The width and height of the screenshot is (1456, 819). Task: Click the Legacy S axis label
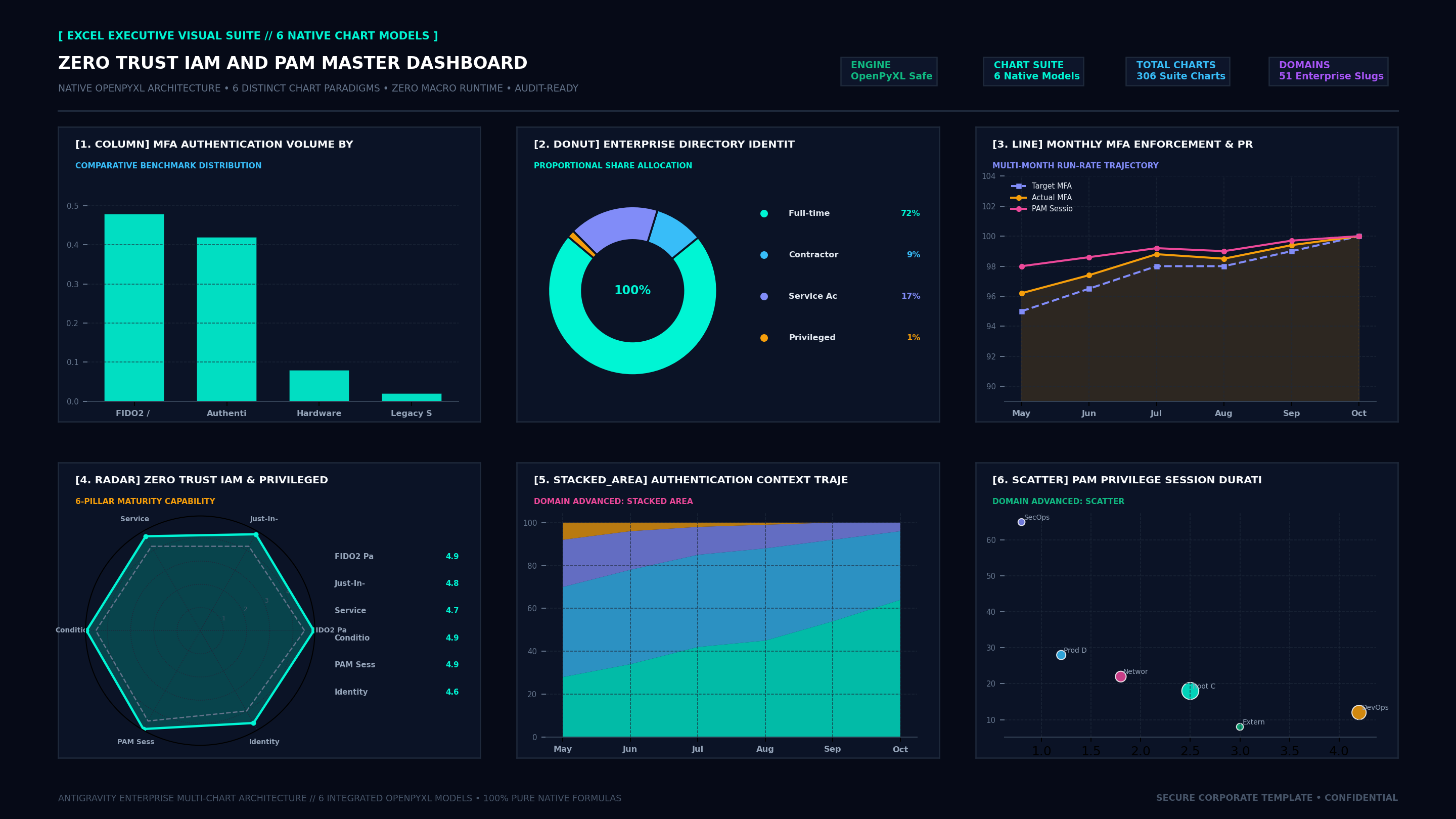[412, 413]
